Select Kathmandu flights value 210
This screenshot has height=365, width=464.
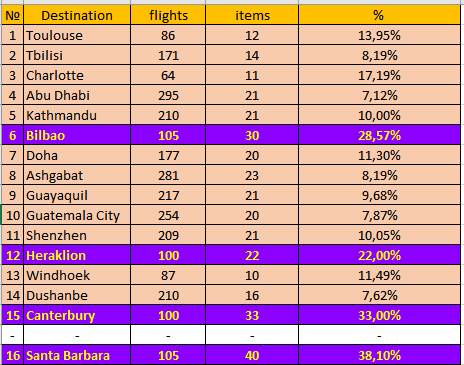pyautogui.click(x=168, y=115)
